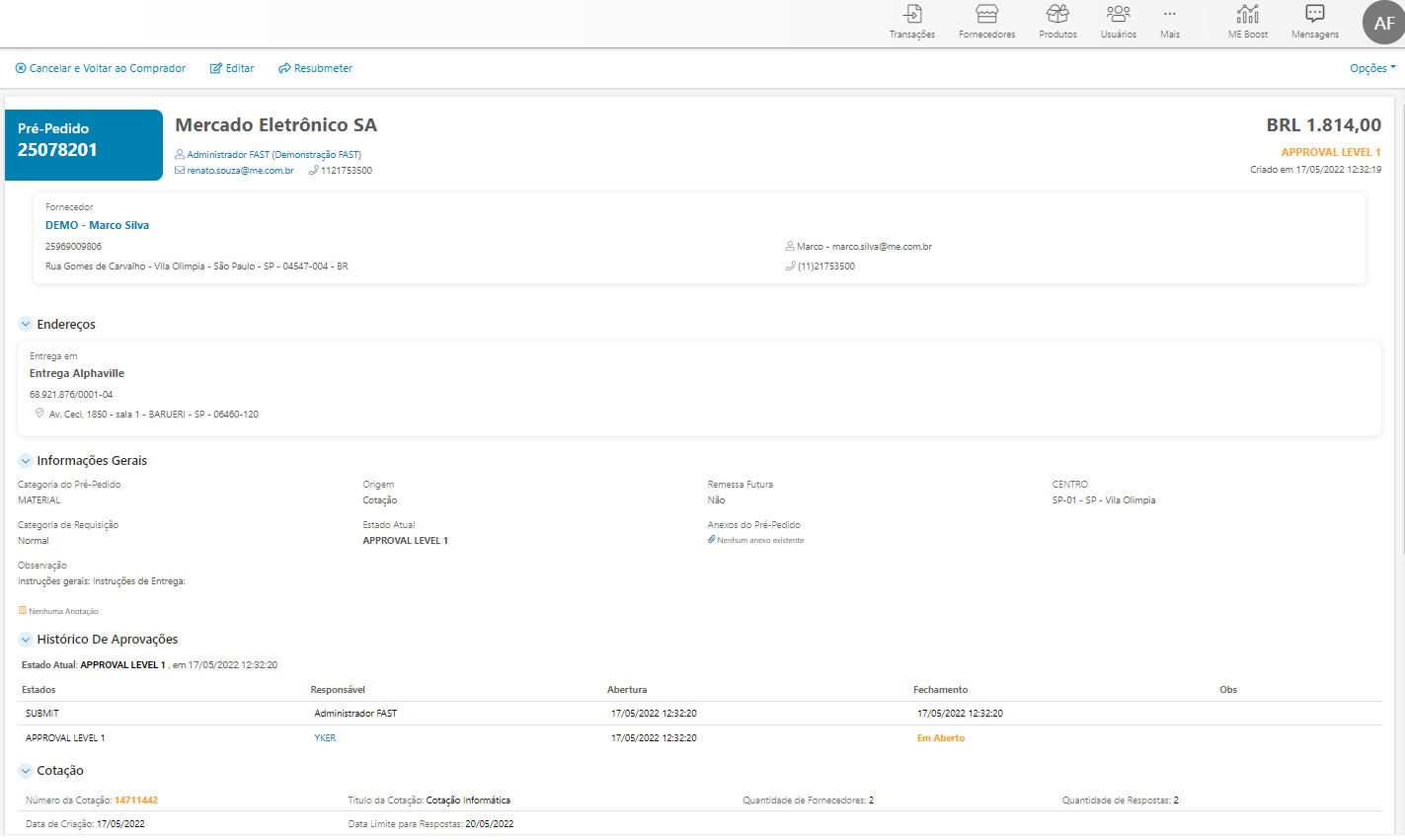This screenshot has width=1405, height=840.
Task: Click the resubmit arrow icon beside Resubmeter
Action: [x=284, y=68]
